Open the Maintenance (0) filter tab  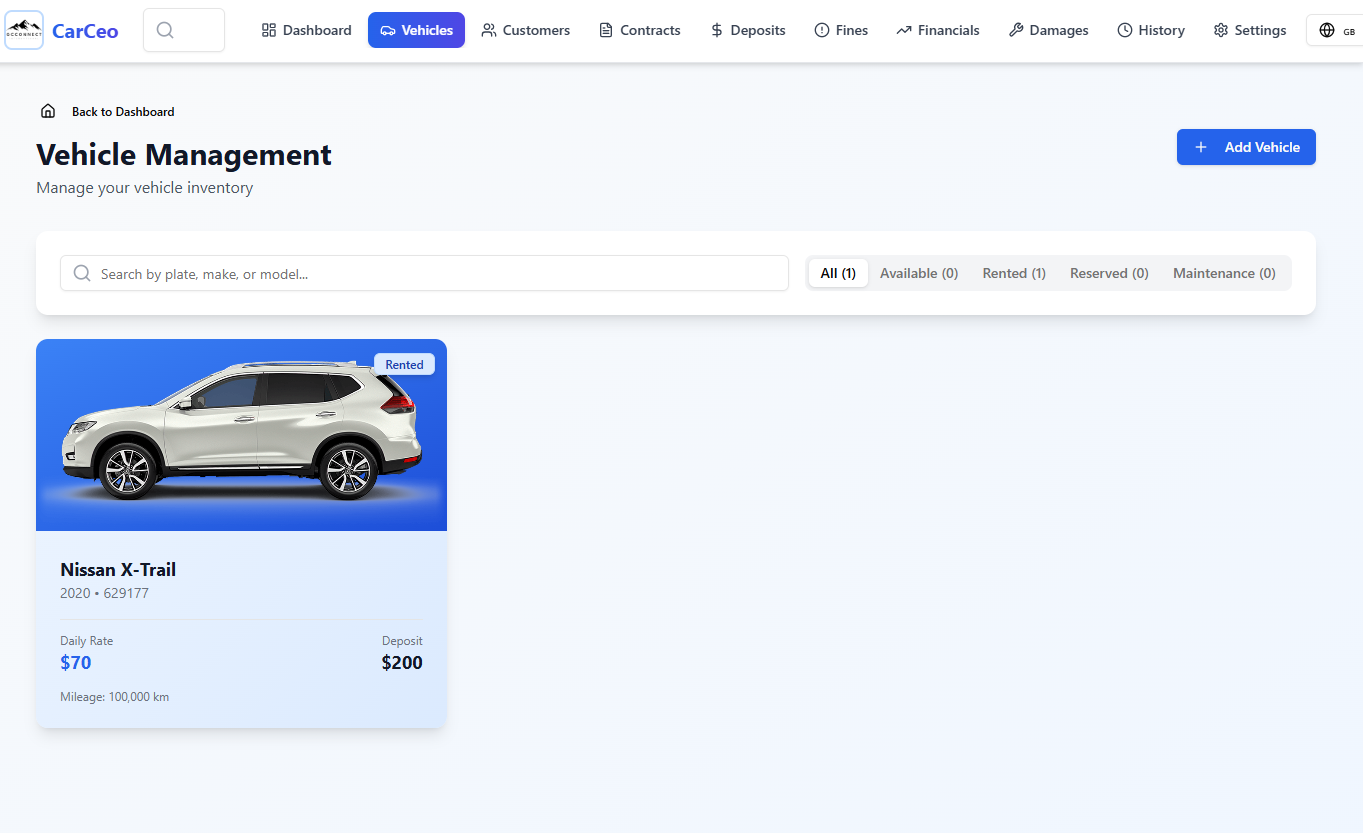click(x=1223, y=272)
